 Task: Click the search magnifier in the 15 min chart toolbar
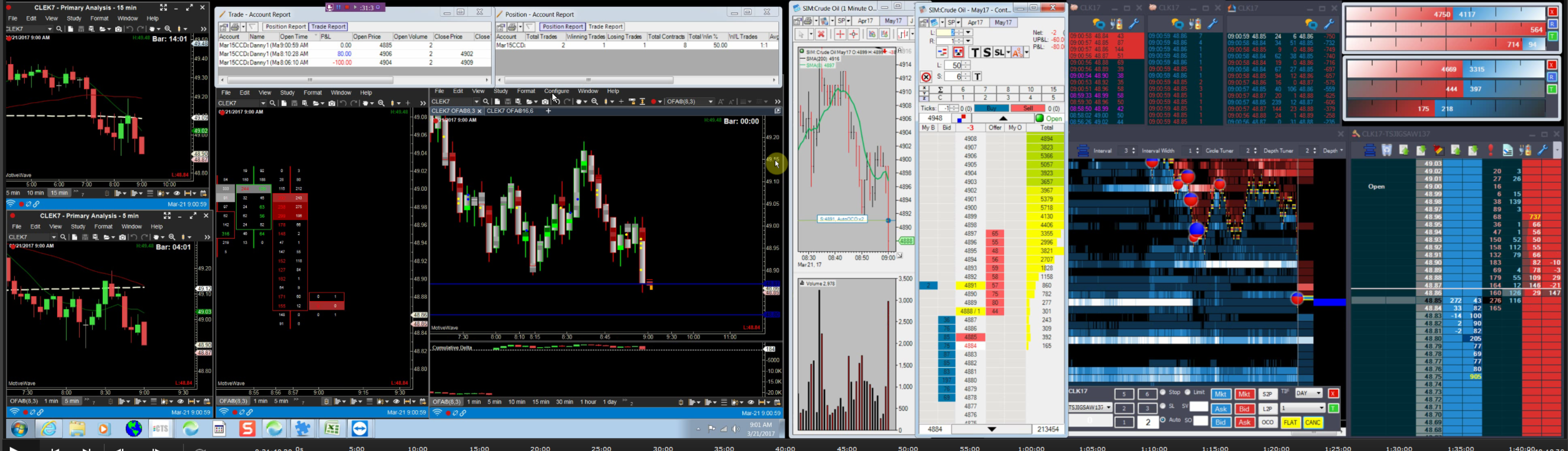pyautogui.click(x=59, y=29)
